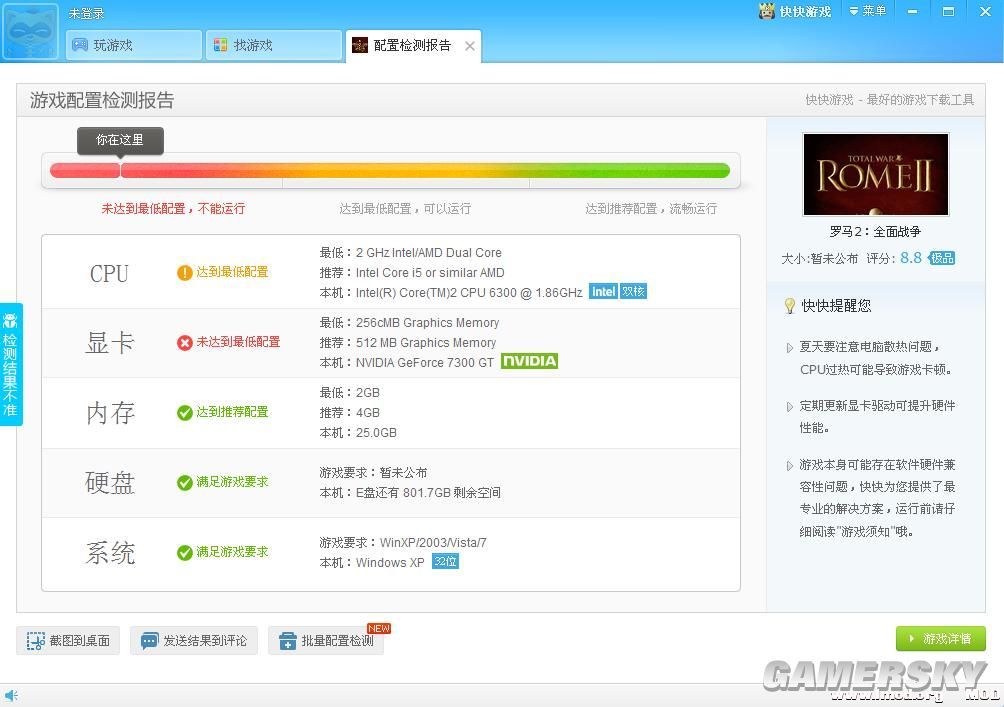
Task: Click the speaker volume icon in status bar
Action: pyautogui.click(x=11, y=695)
